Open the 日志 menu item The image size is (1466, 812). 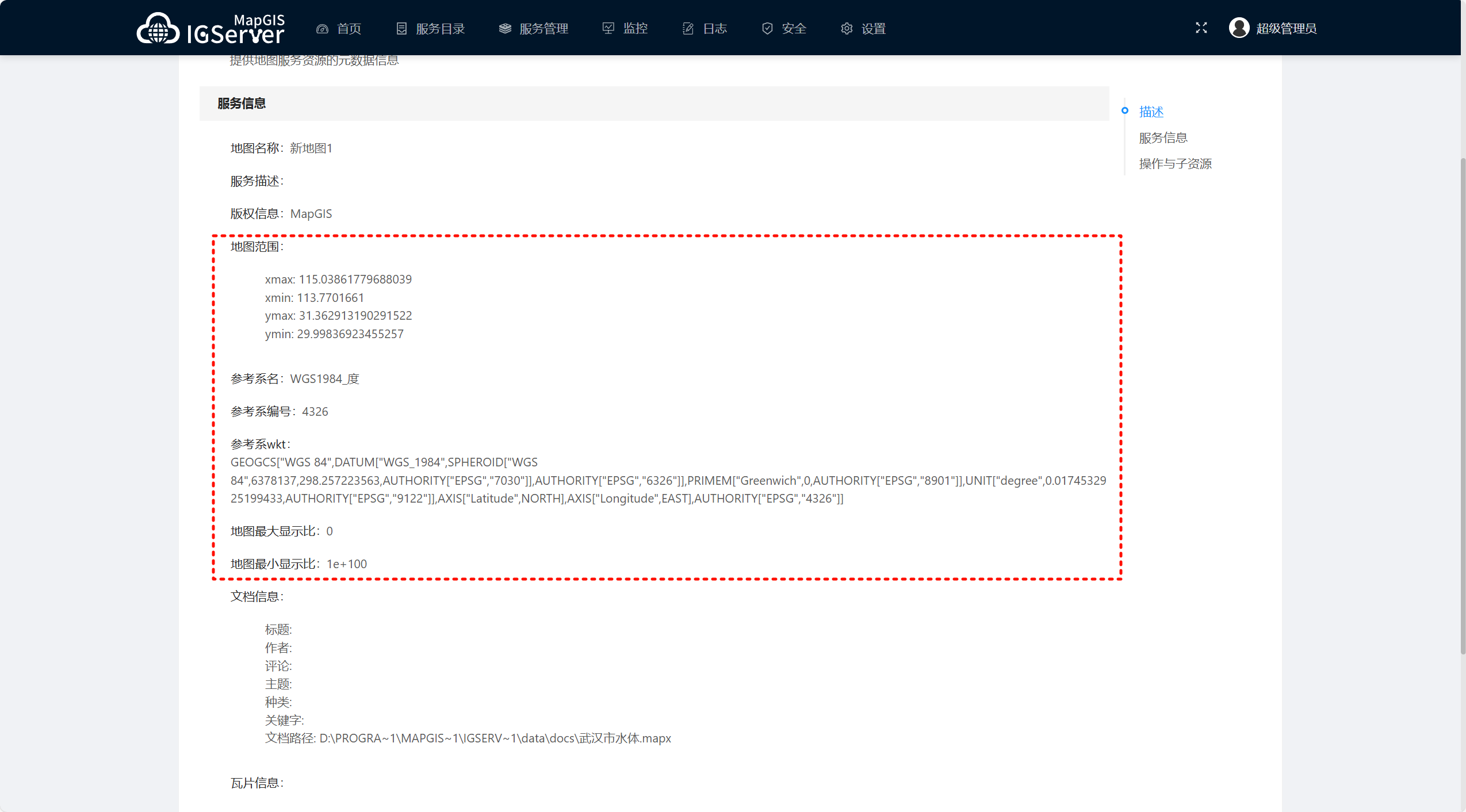(x=715, y=29)
